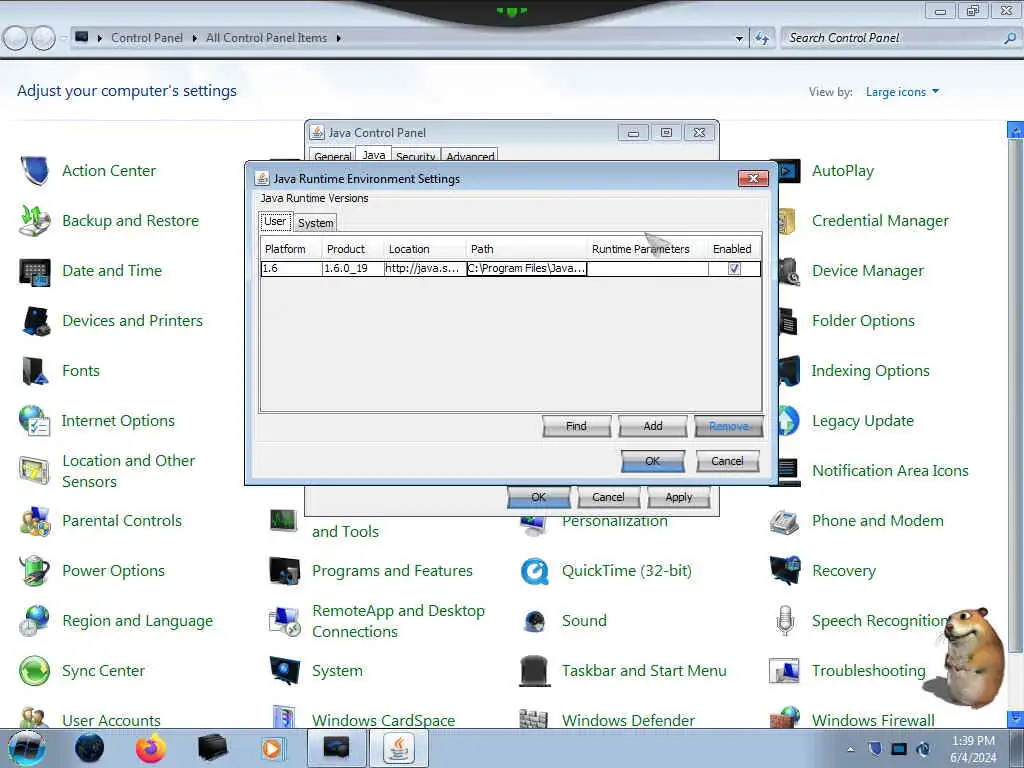This screenshot has width=1024, height=768.
Task: Click the Windows Start orb button
Action: tap(27, 748)
